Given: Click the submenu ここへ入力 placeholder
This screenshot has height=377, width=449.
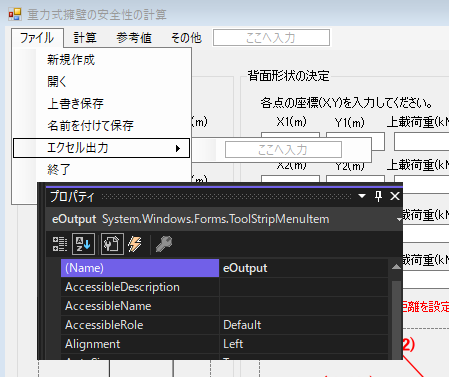Looking at the screenshot, I should (283, 150).
